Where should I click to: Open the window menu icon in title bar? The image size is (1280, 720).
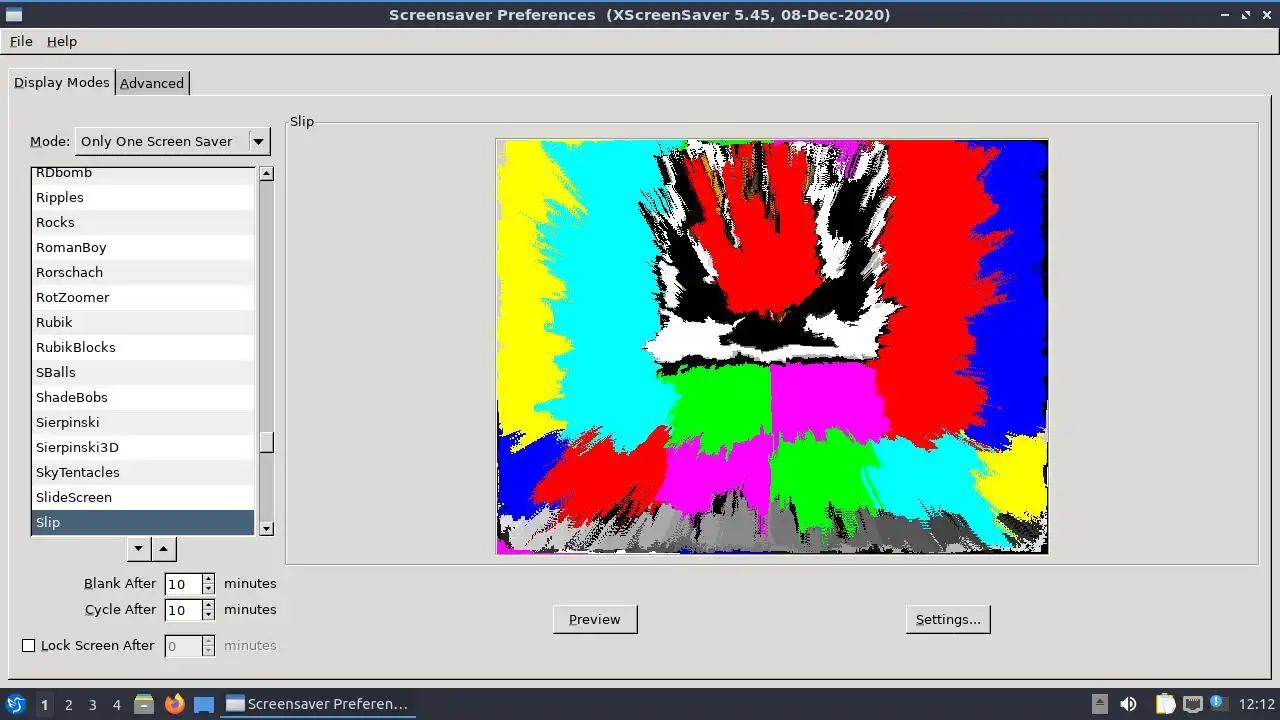click(x=14, y=14)
